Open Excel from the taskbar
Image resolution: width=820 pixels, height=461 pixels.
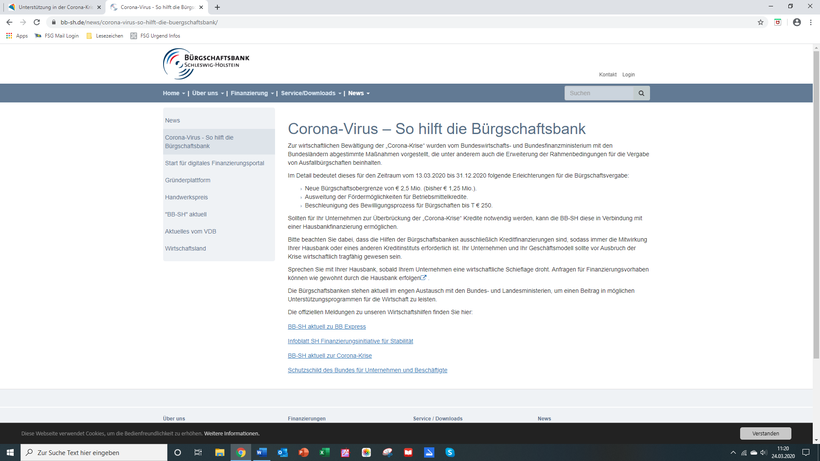(x=324, y=453)
